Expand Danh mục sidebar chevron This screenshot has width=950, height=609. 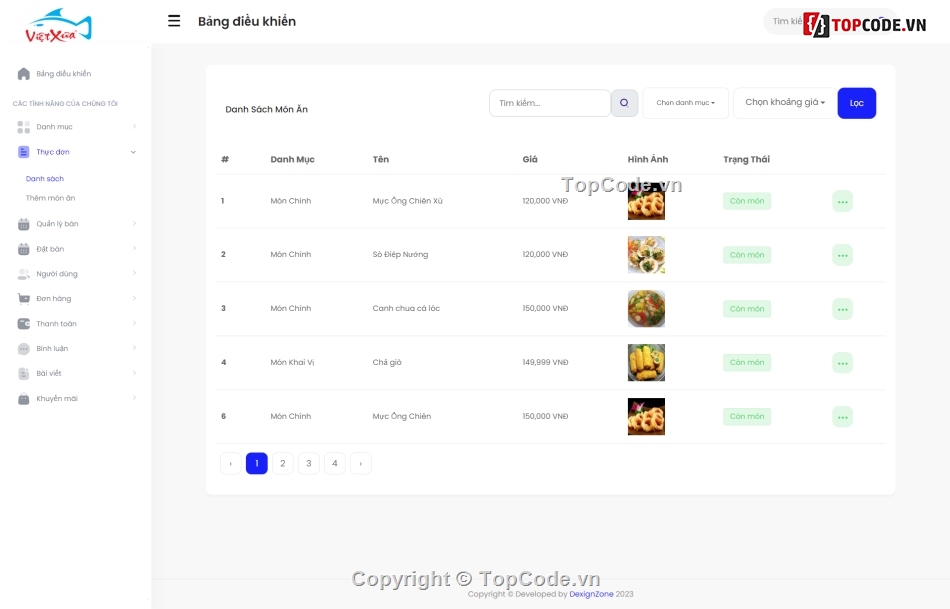134,127
